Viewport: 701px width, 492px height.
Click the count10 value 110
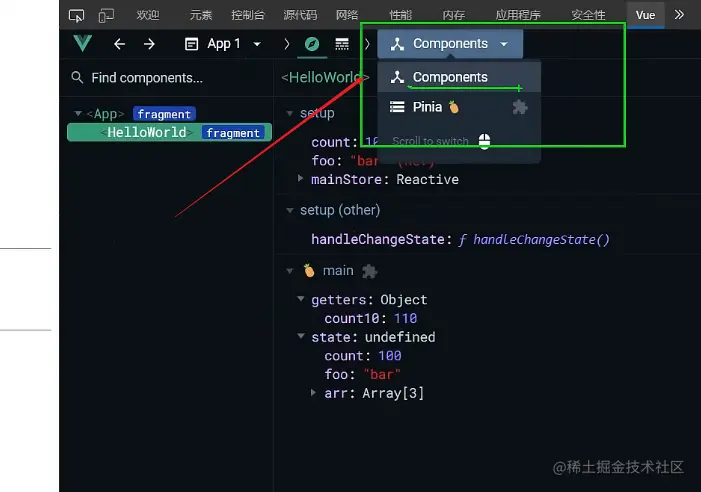coord(405,319)
